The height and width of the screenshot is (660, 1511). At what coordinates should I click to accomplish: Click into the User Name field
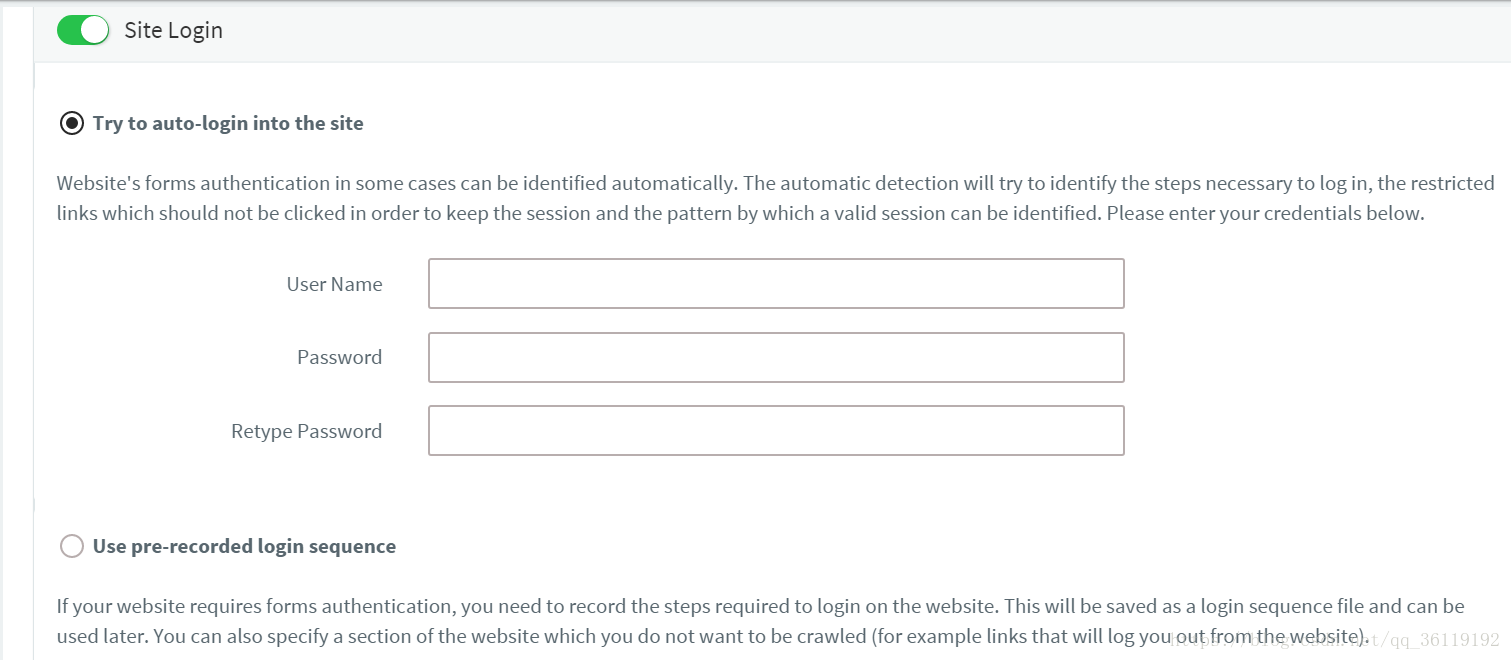(x=776, y=283)
